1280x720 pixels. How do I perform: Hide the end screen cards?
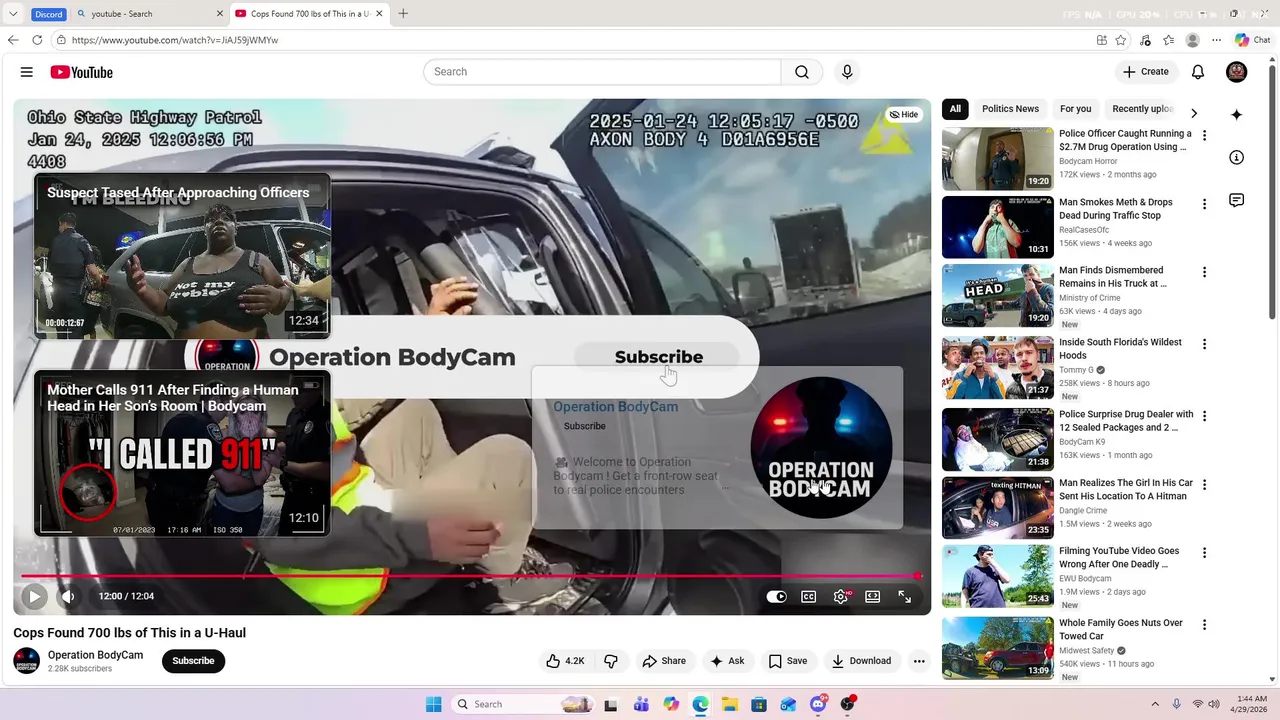point(904,114)
